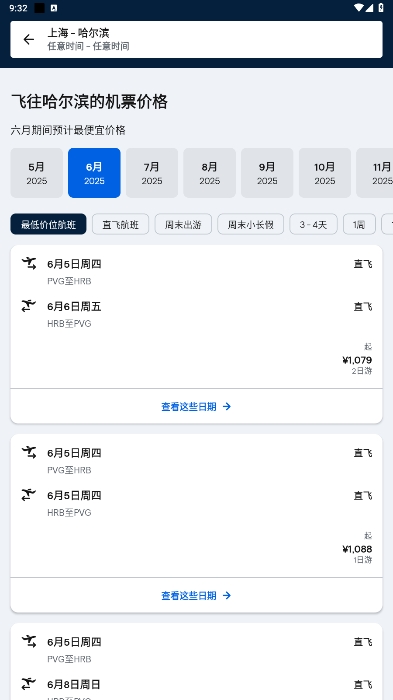
Task: Tap departing plane icon in third card
Action: click(x=29, y=641)
